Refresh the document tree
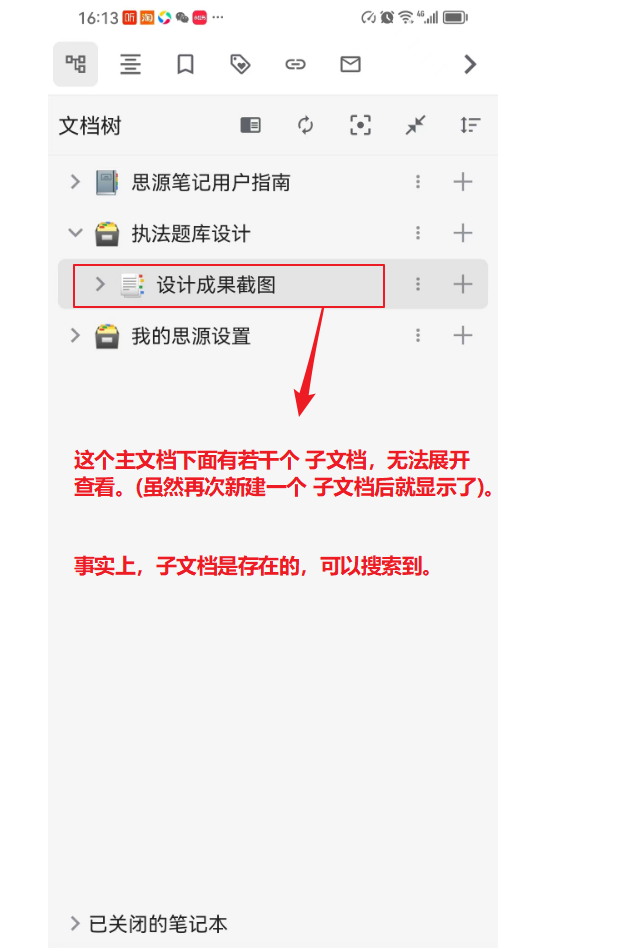The width and height of the screenshot is (626, 948). tap(305, 125)
